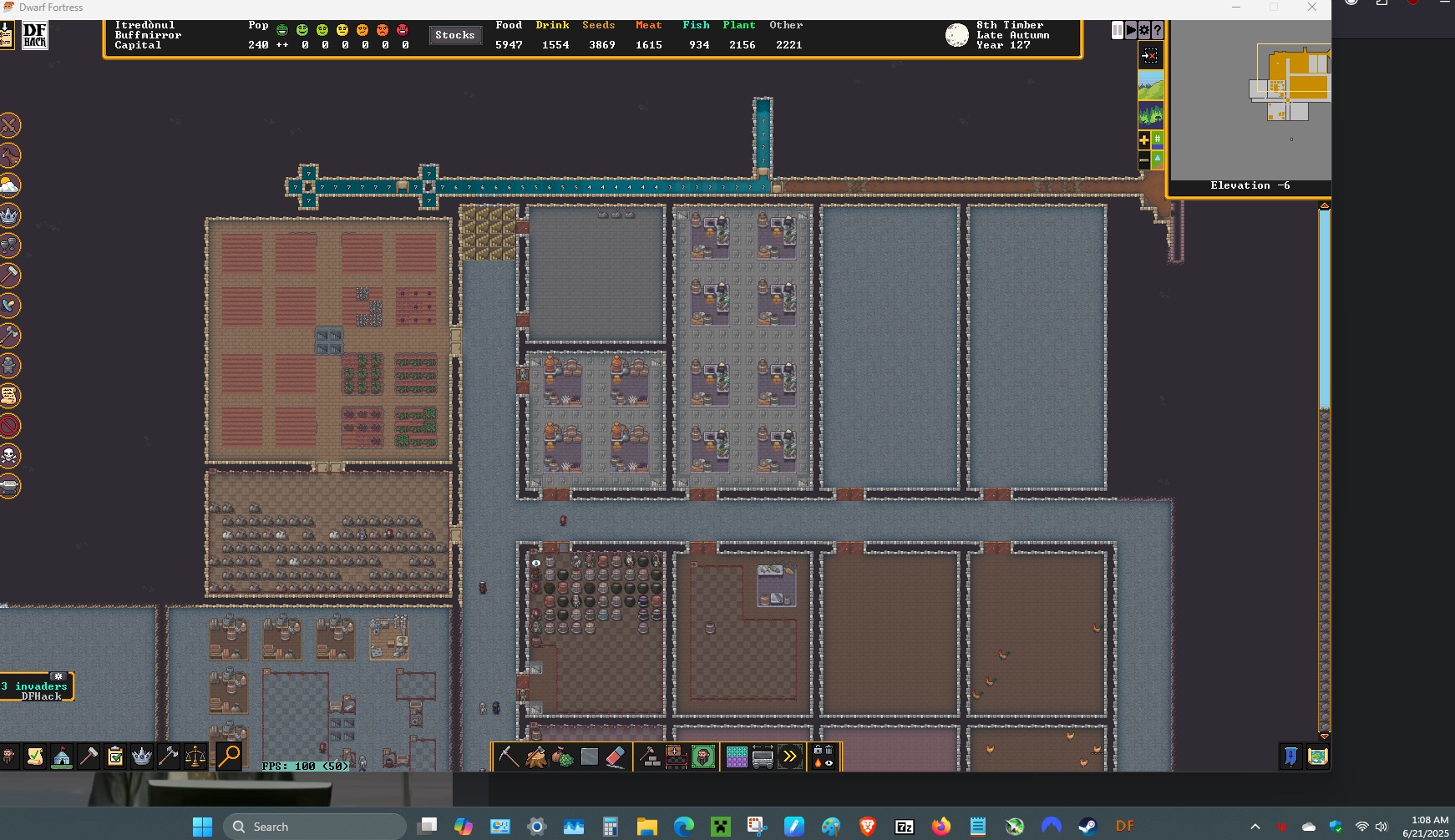Open the burrows purple grid menu
1455x840 pixels.
[737, 757]
